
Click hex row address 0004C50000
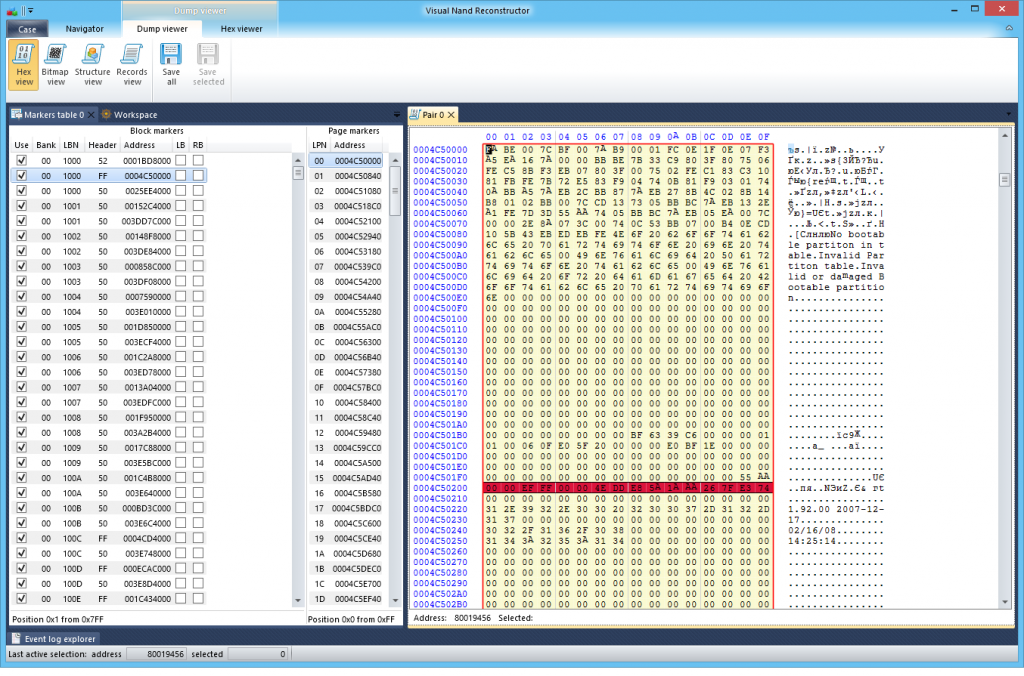pyautogui.click(x=440, y=150)
